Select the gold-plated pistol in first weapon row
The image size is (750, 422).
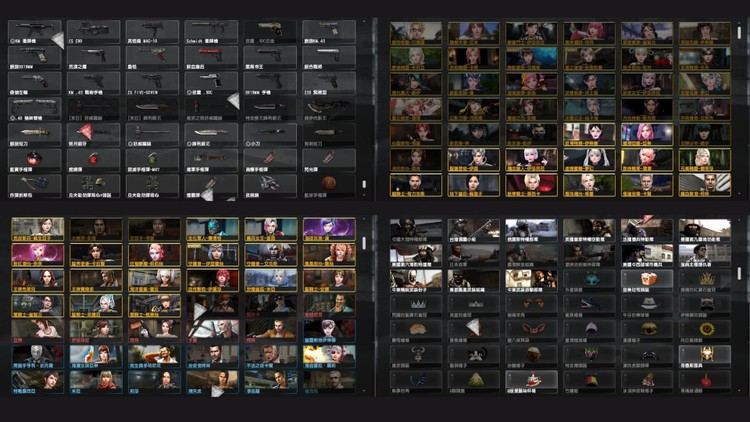point(270,32)
